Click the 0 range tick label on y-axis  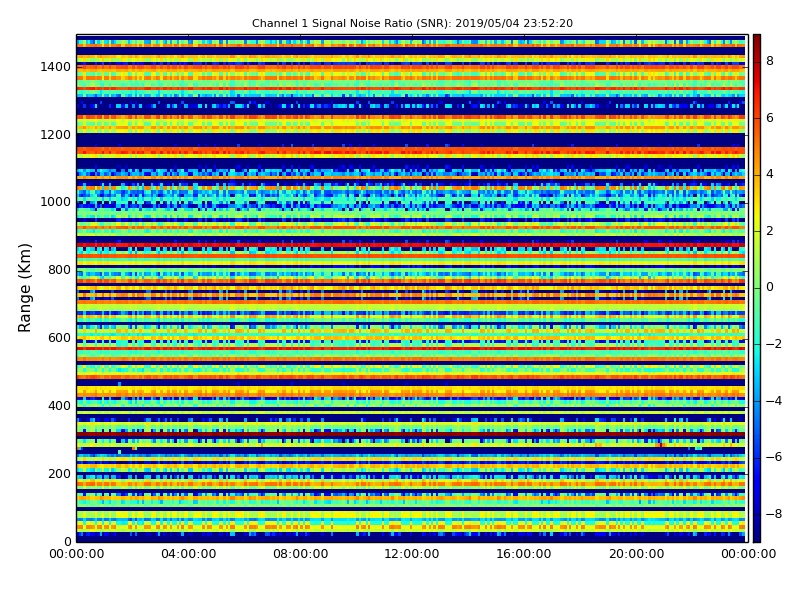click(67, 541)
